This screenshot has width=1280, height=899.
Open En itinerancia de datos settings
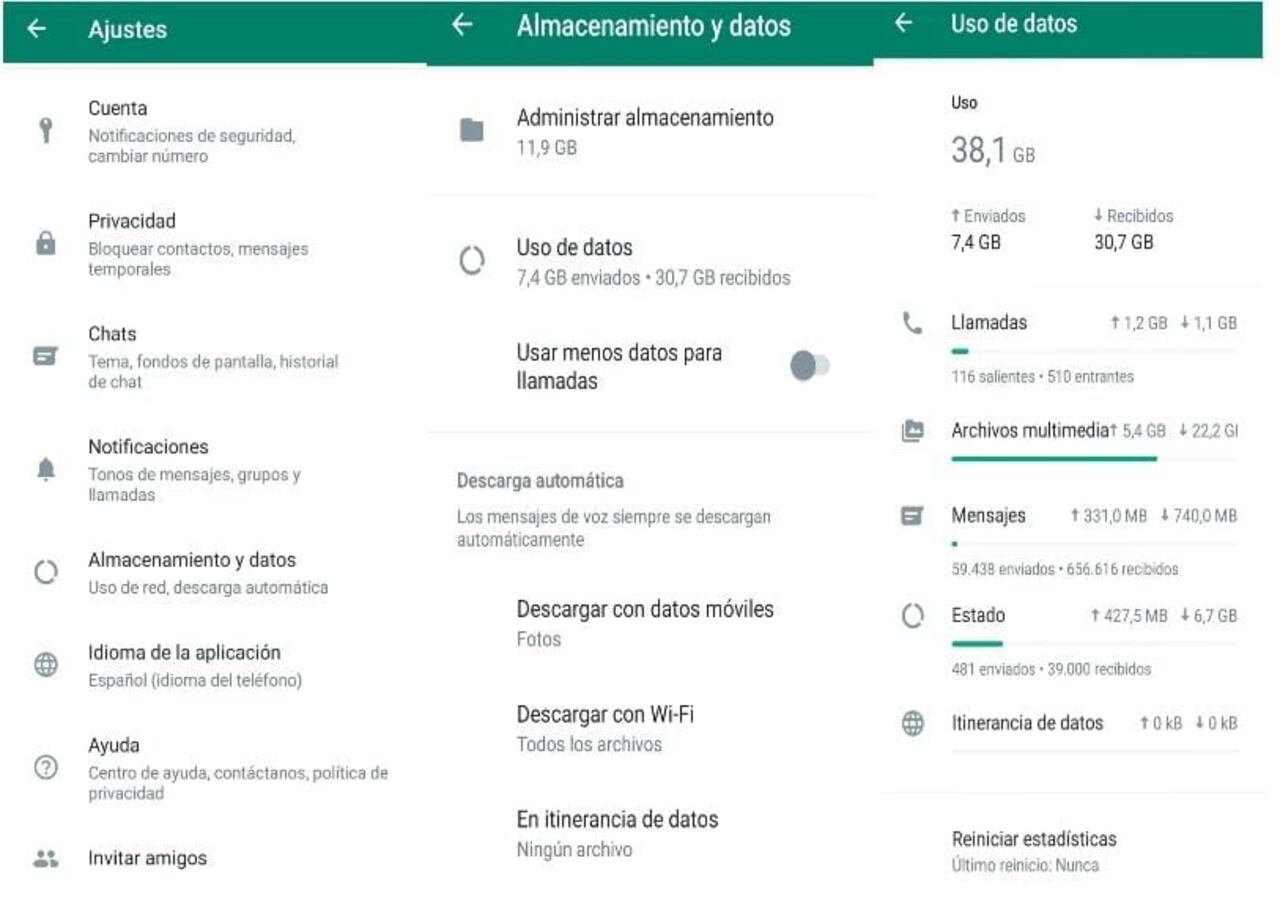click(x=616, y=832)
